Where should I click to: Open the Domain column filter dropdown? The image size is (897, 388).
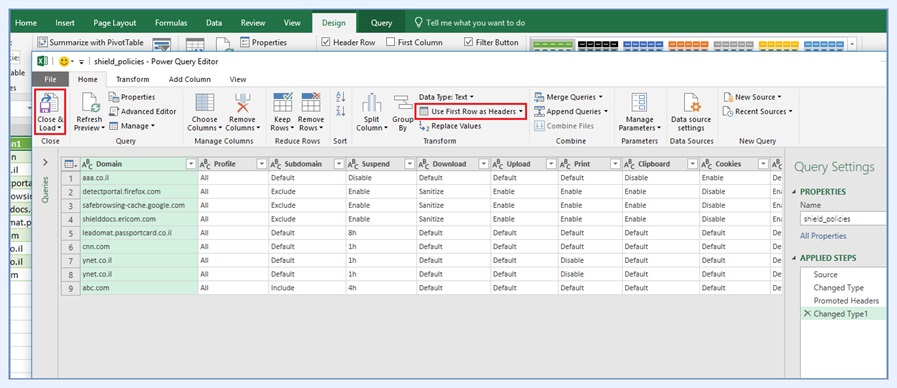click(191, 164)
